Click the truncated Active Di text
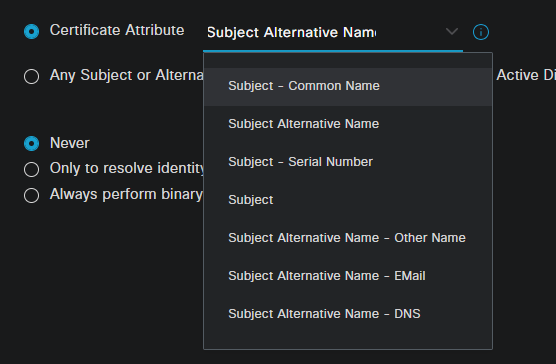Screen dimensions: 556x364 tap(526, 75)
